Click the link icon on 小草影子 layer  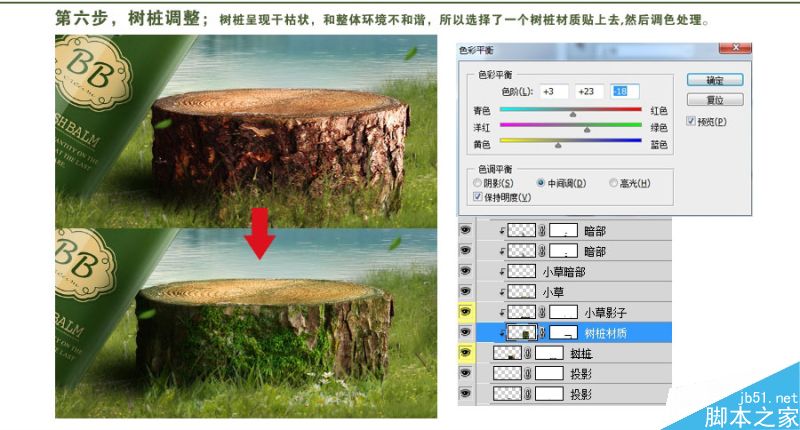542,312
